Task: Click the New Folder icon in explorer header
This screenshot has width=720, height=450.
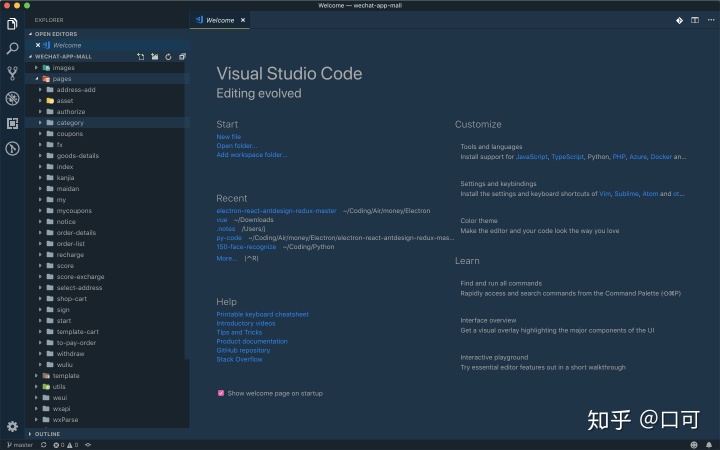Action: 155,56
